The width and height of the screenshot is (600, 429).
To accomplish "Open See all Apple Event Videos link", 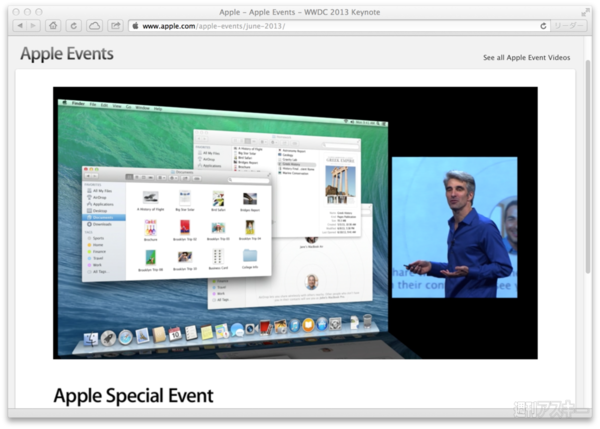I will (526, 57).
